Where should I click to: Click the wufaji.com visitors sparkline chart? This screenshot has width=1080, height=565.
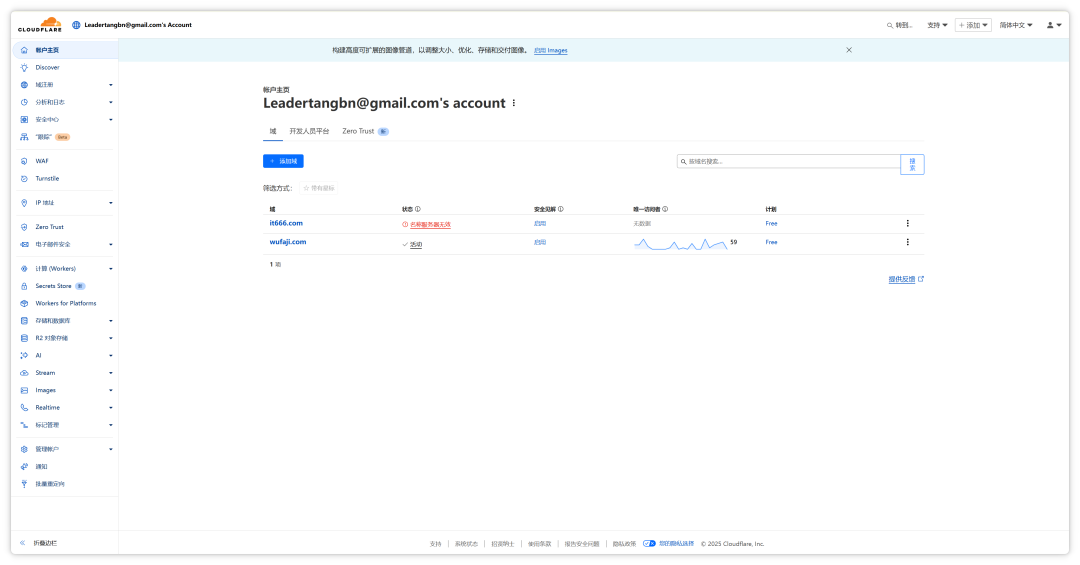pos(681,244)
